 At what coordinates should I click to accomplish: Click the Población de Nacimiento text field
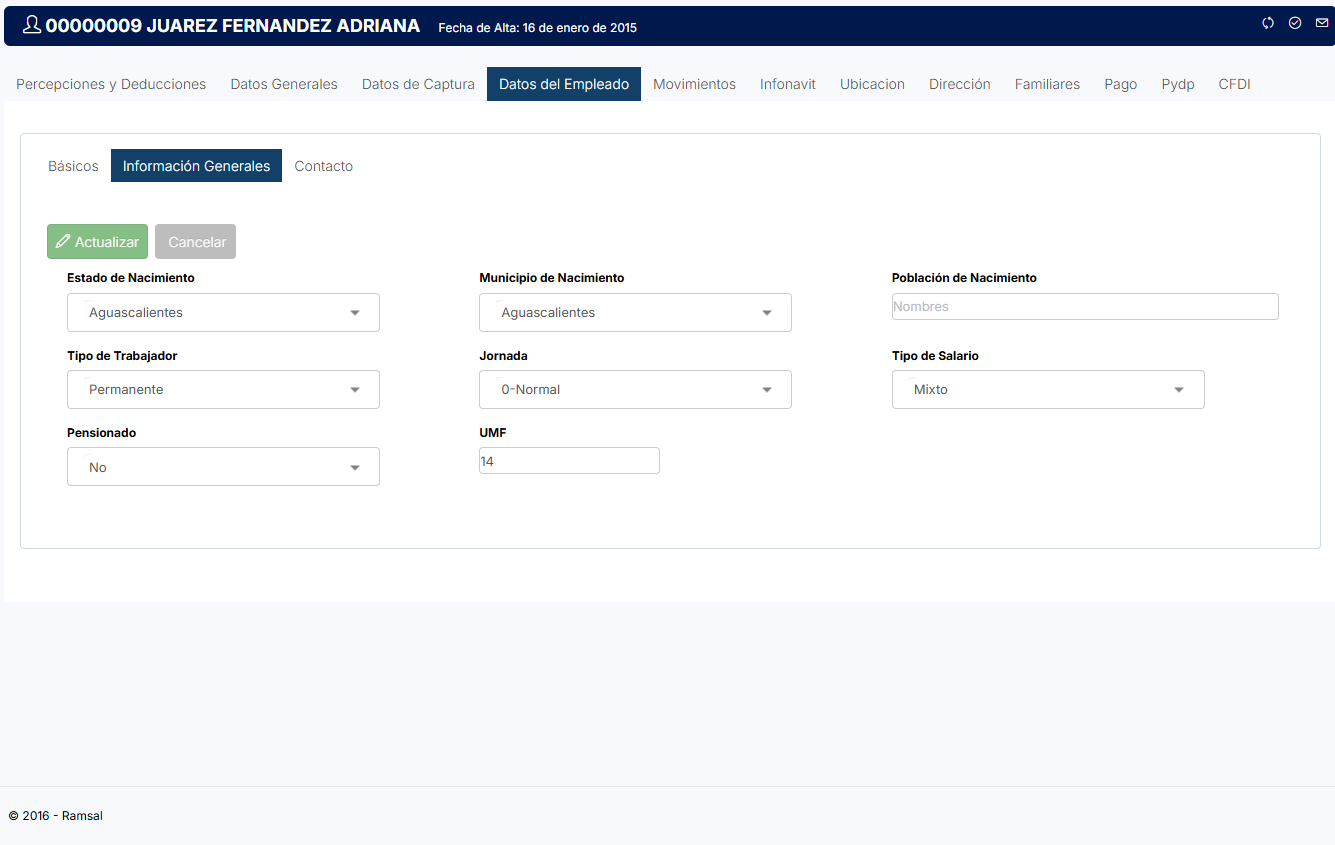1084,307
